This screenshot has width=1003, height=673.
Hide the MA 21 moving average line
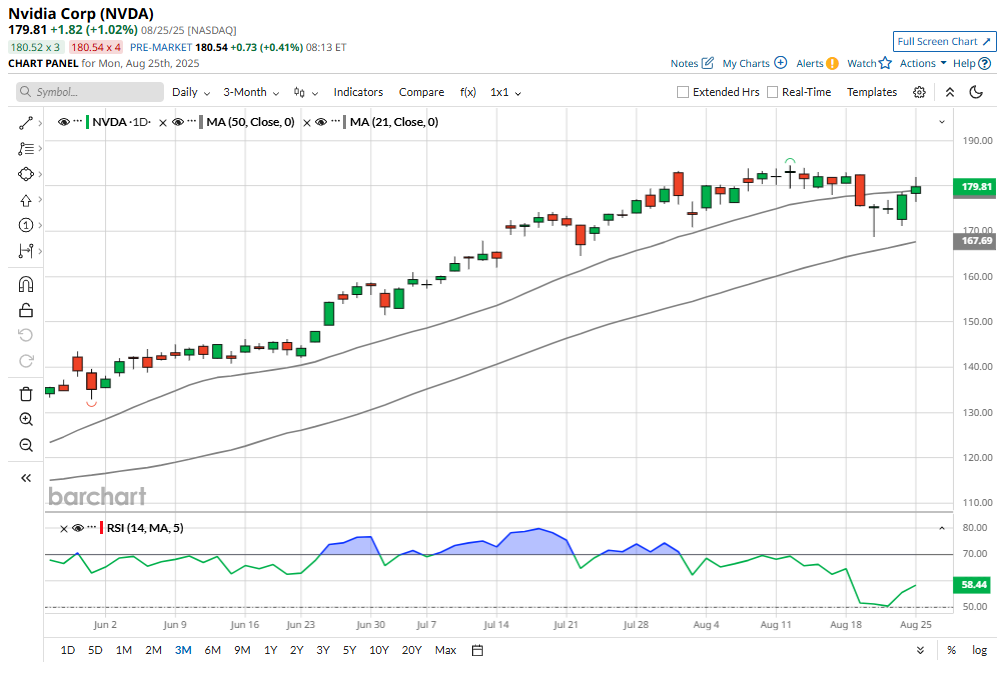click(x=321, y=122)
